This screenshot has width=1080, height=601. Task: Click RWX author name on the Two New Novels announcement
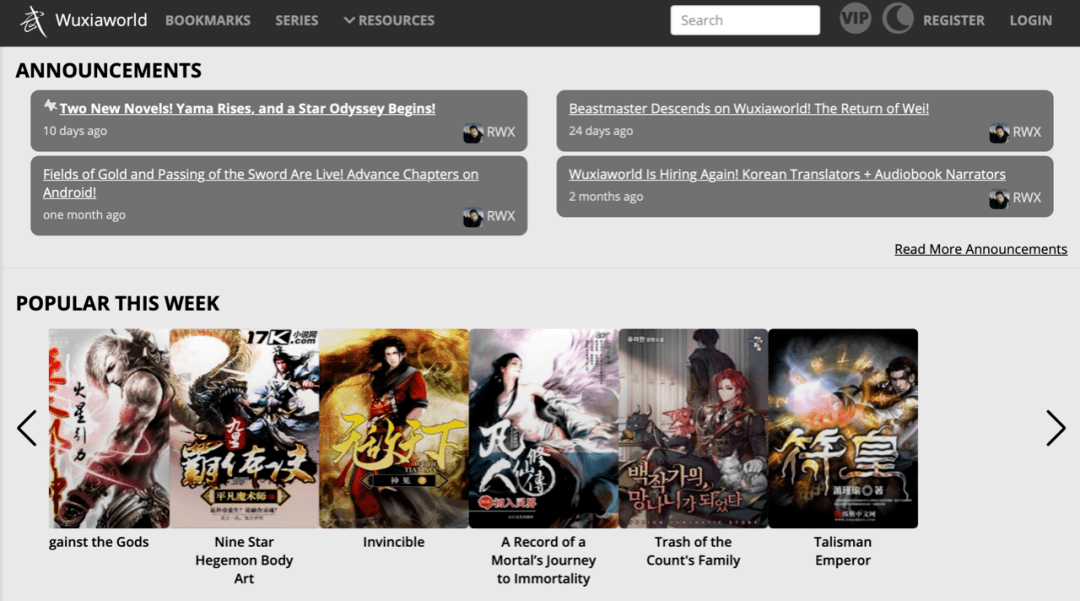coord(501,132)
